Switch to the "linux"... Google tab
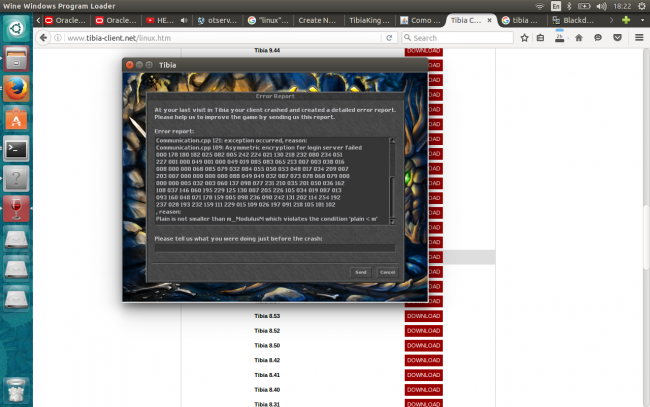 click(x=268, y=20)
